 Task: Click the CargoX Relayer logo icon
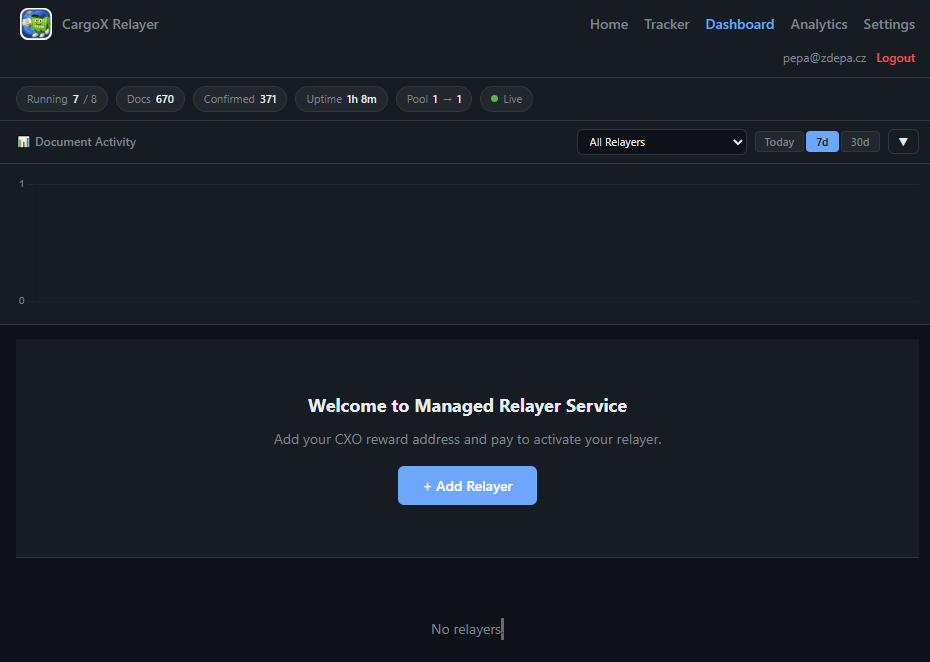point(35,23)
